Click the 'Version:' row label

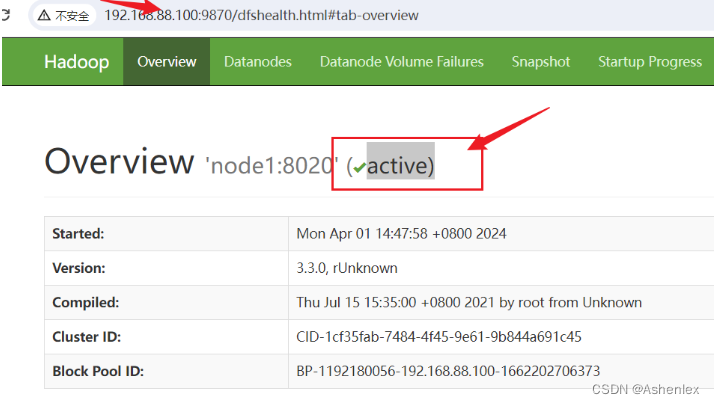pyautogui.click(x=78, y=268)
